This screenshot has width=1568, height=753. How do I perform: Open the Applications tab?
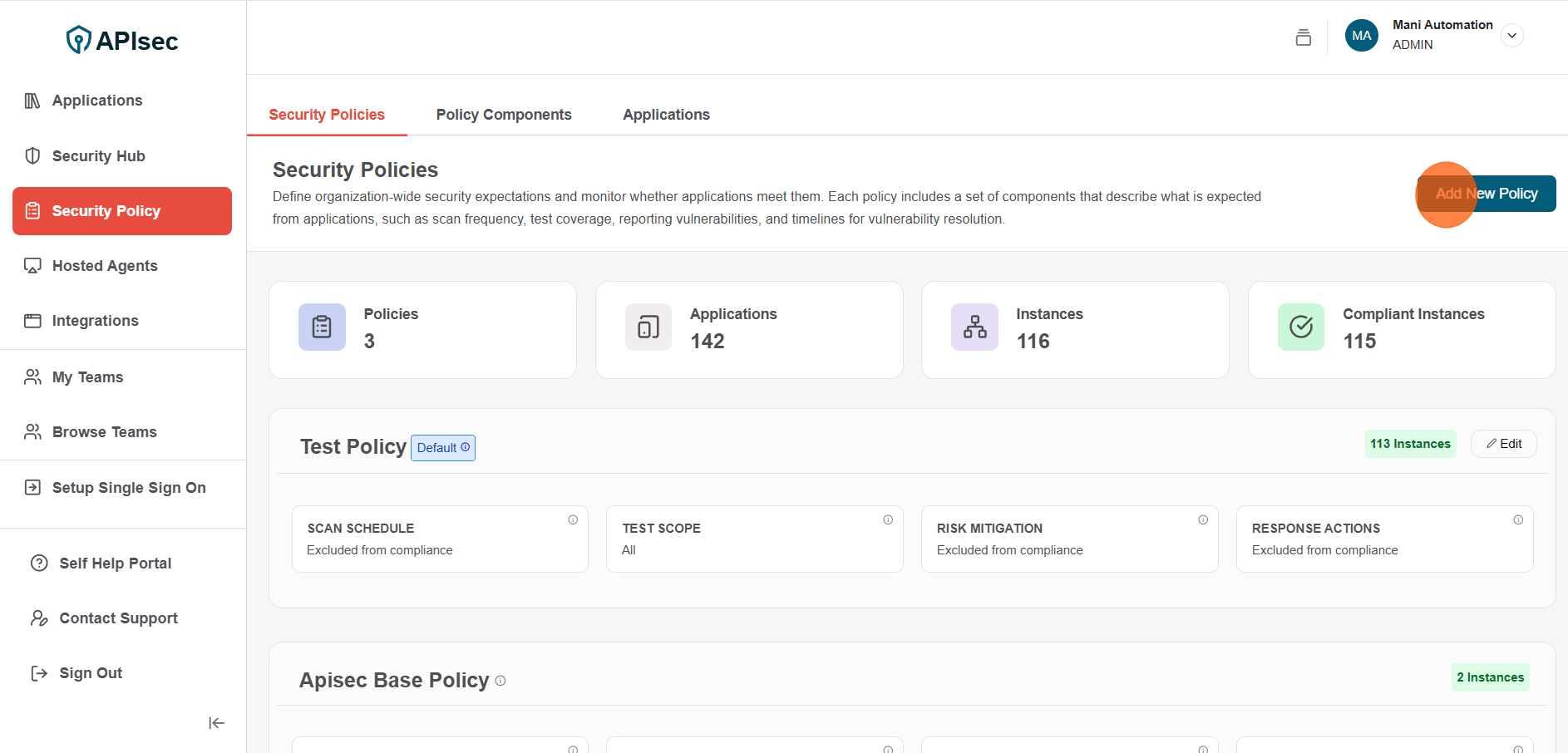pos(666,115)
